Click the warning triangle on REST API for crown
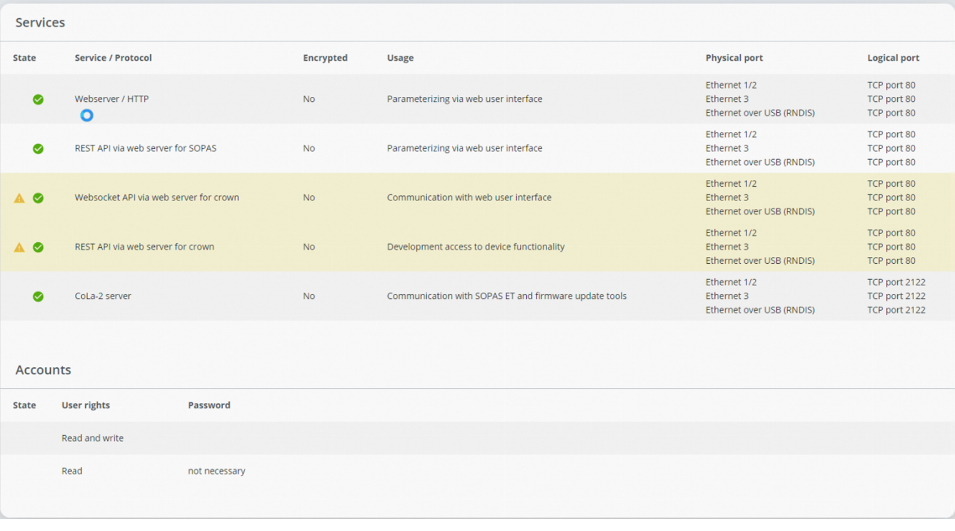The image size is (955, 531). 19,247
